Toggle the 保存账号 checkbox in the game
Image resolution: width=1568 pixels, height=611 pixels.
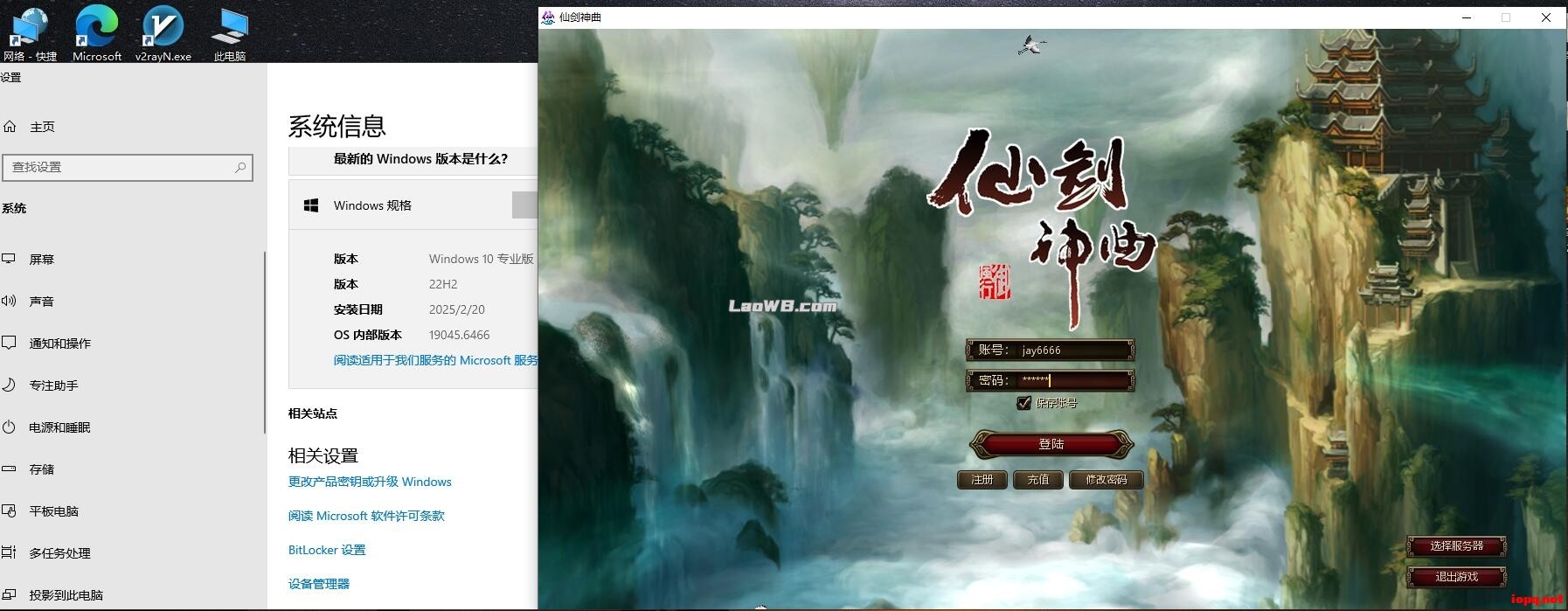(x=1023, y=403)
